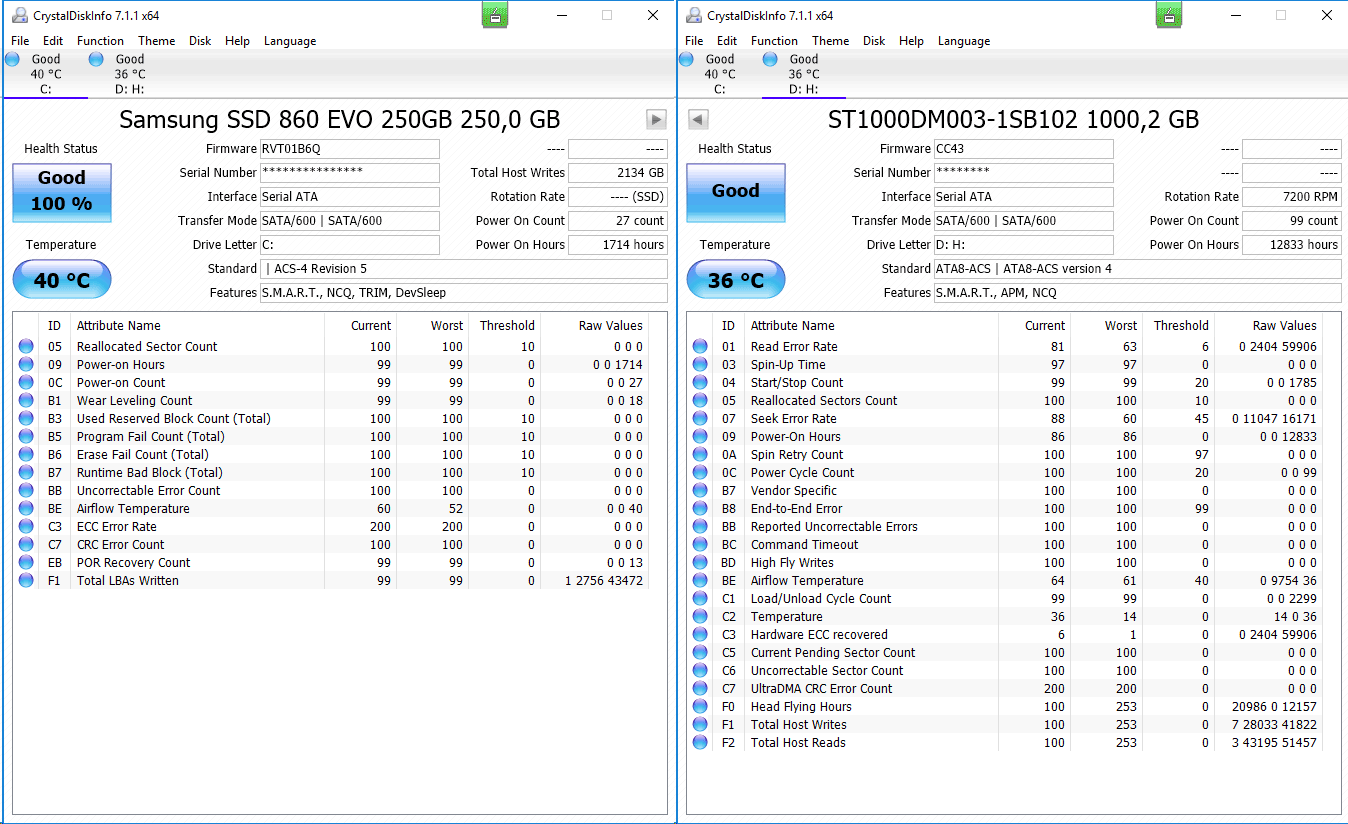Click status orb for Program Fail Count row
This screenshot has height=824, width=1348.
[x=26, y=437]
